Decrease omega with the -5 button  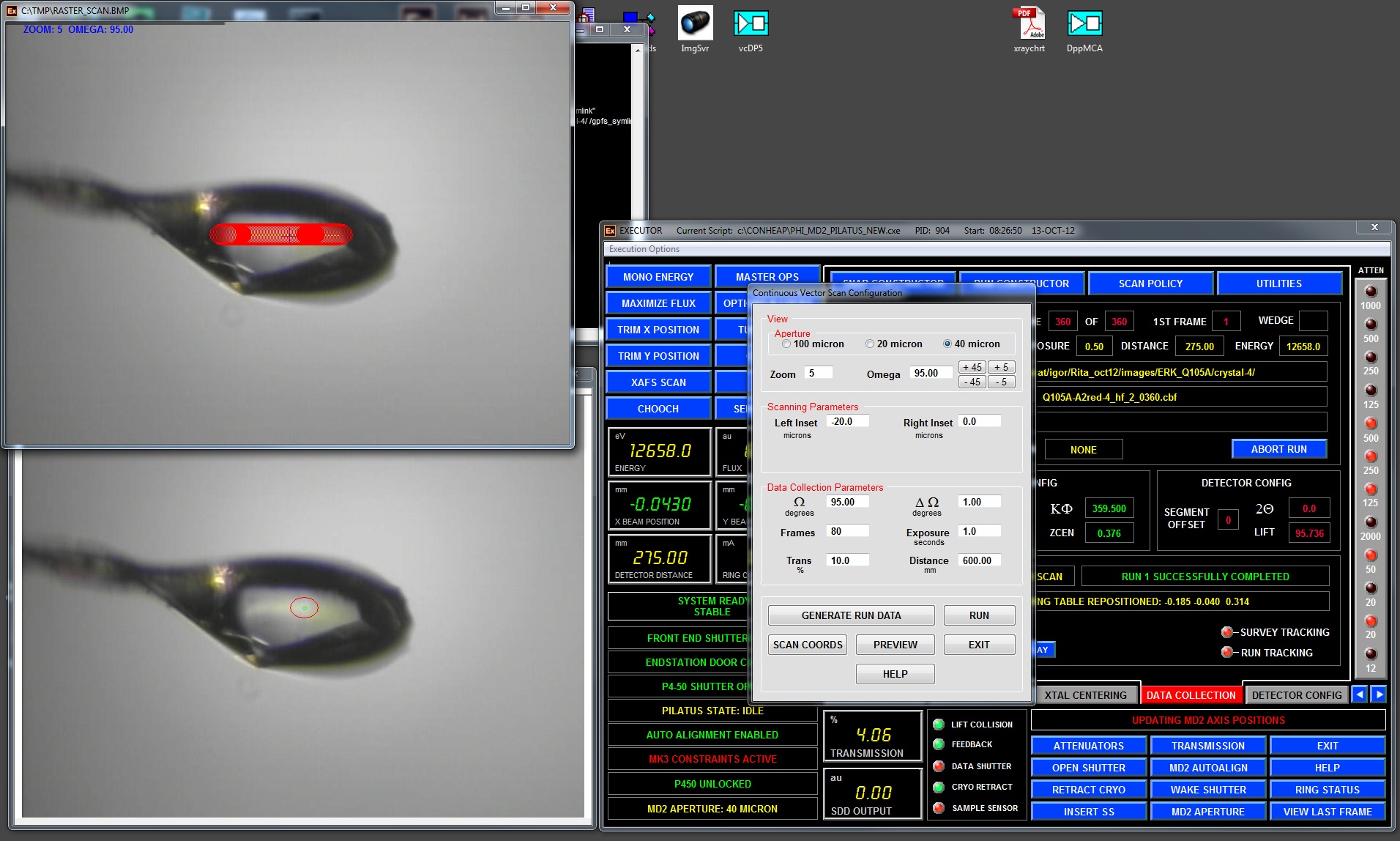1001,382
